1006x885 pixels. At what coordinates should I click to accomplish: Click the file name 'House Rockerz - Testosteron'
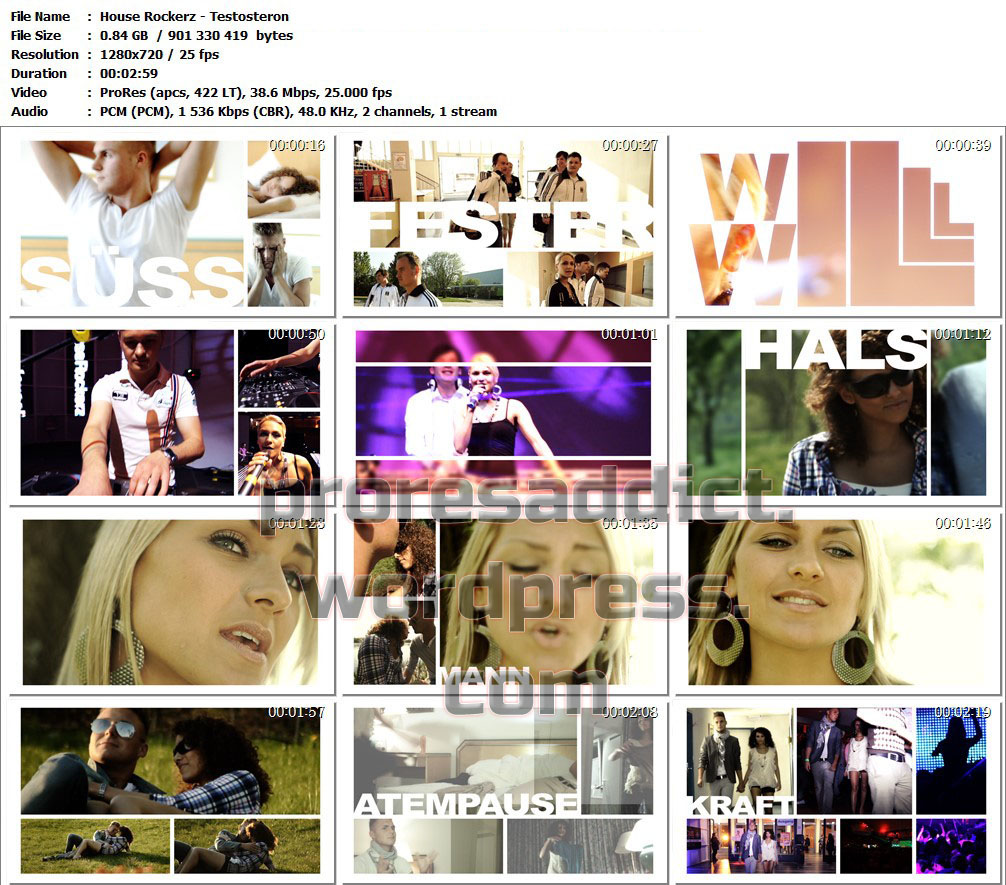195,16
